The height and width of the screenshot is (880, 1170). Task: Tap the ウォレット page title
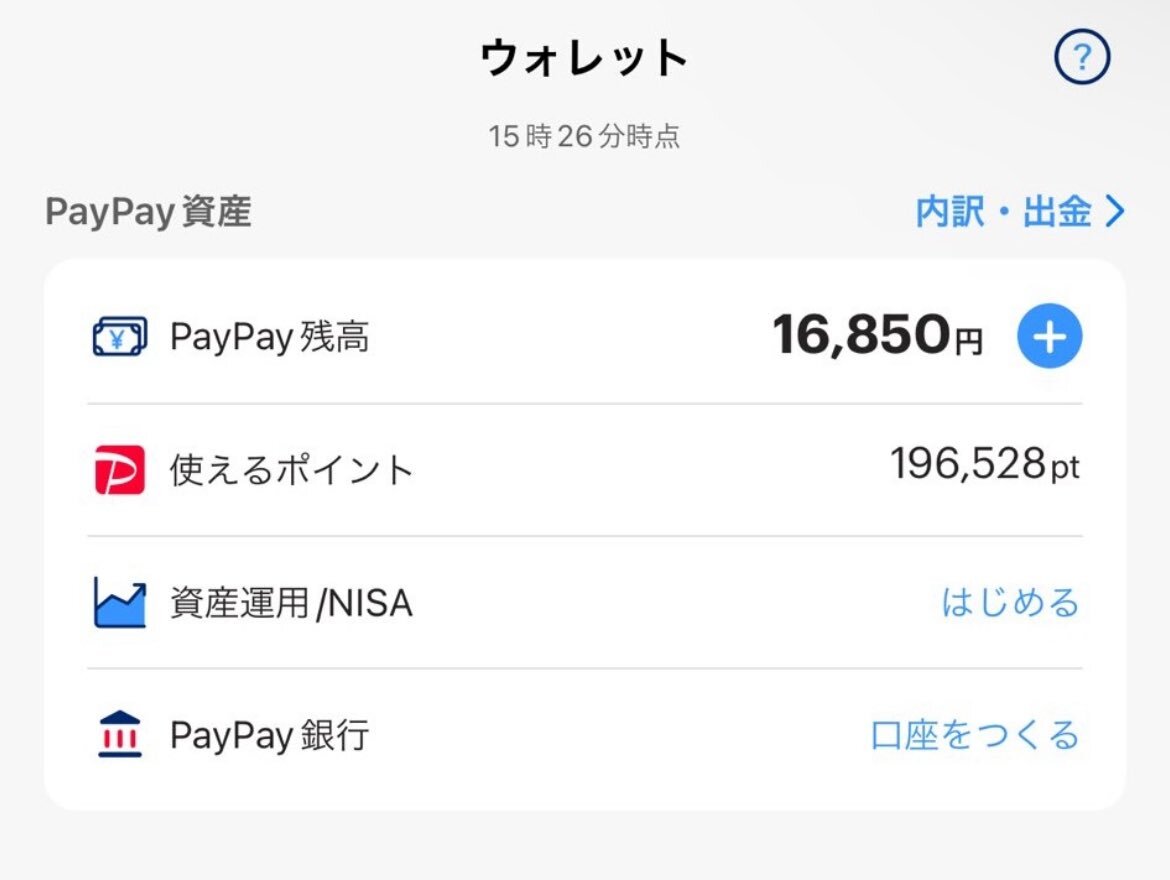[x=584, y=57]
